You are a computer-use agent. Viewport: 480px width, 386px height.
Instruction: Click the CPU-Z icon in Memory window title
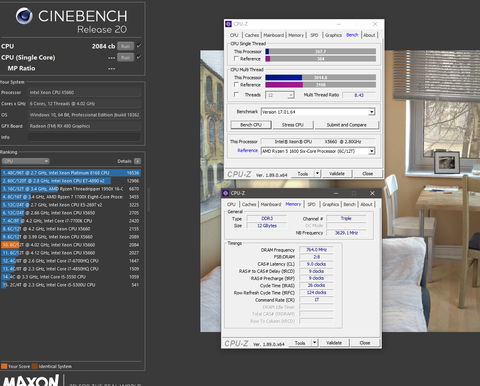click(225, 193)
